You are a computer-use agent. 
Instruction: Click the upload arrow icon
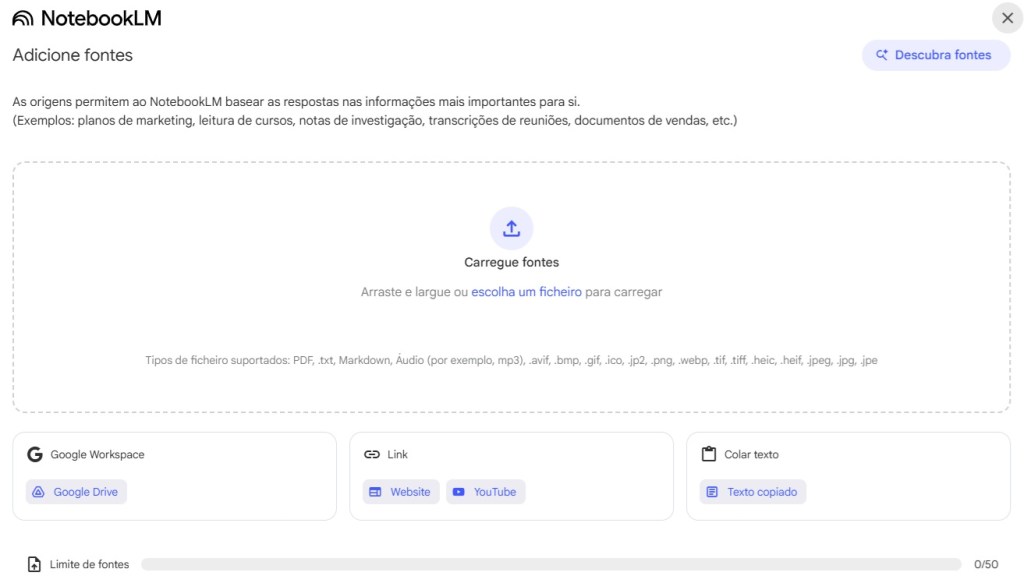(x=511, y=228)
